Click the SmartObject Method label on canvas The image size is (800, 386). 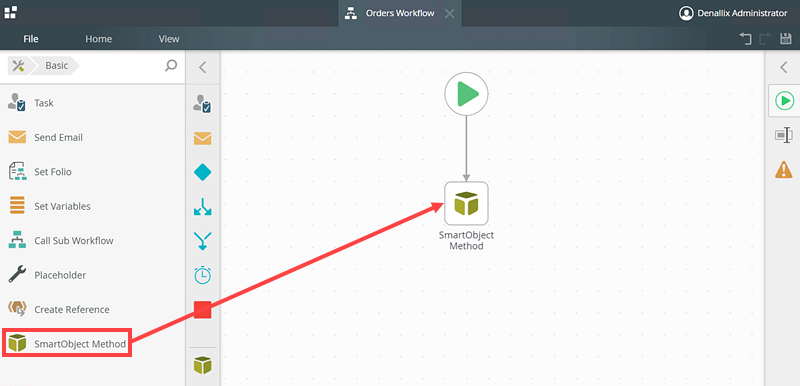(466, 241)
